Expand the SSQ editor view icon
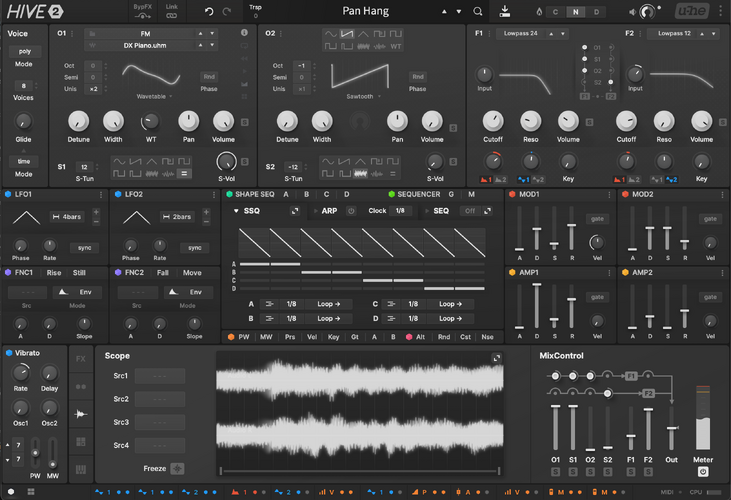 click(295, 211)
